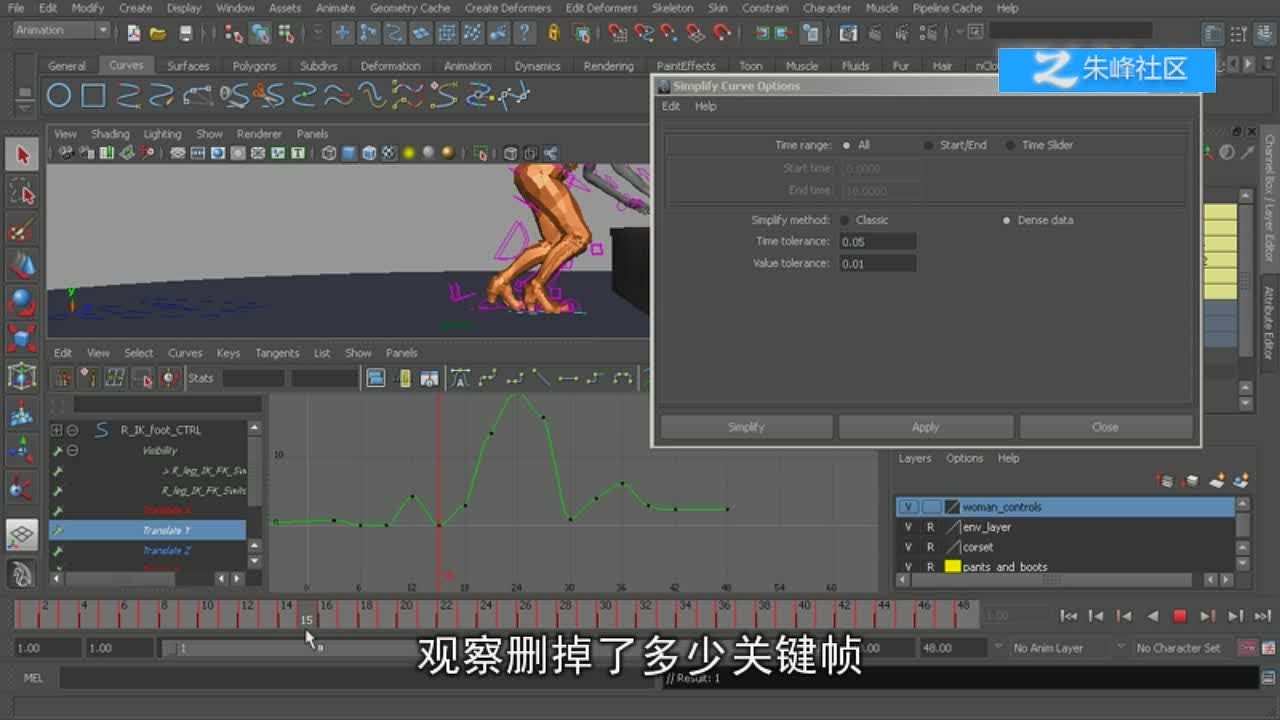Click the Close button in options dialog
Viewport: 1280px width, 720px height.
pos(1105,427)
